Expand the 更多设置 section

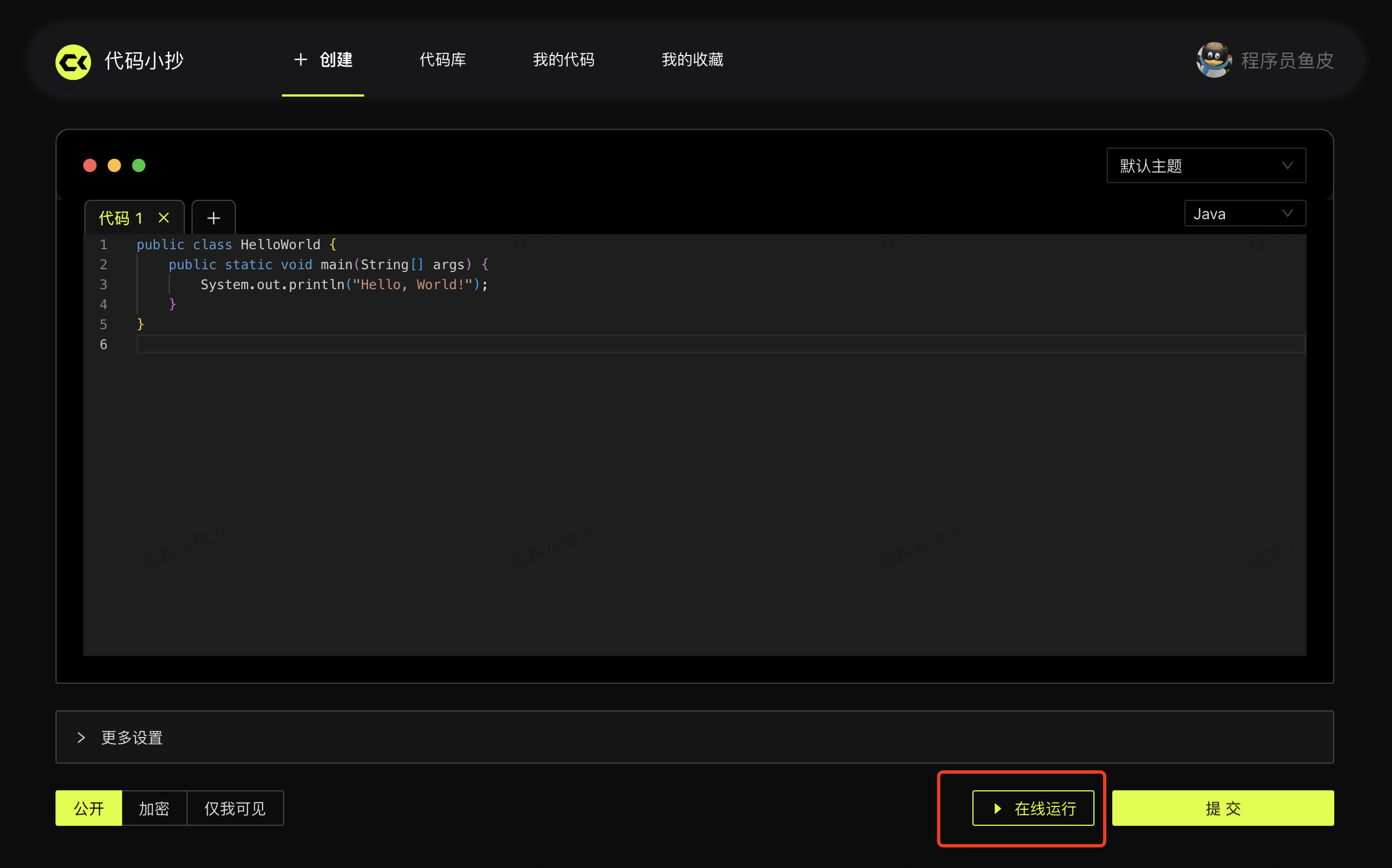[x=132, y=738]
